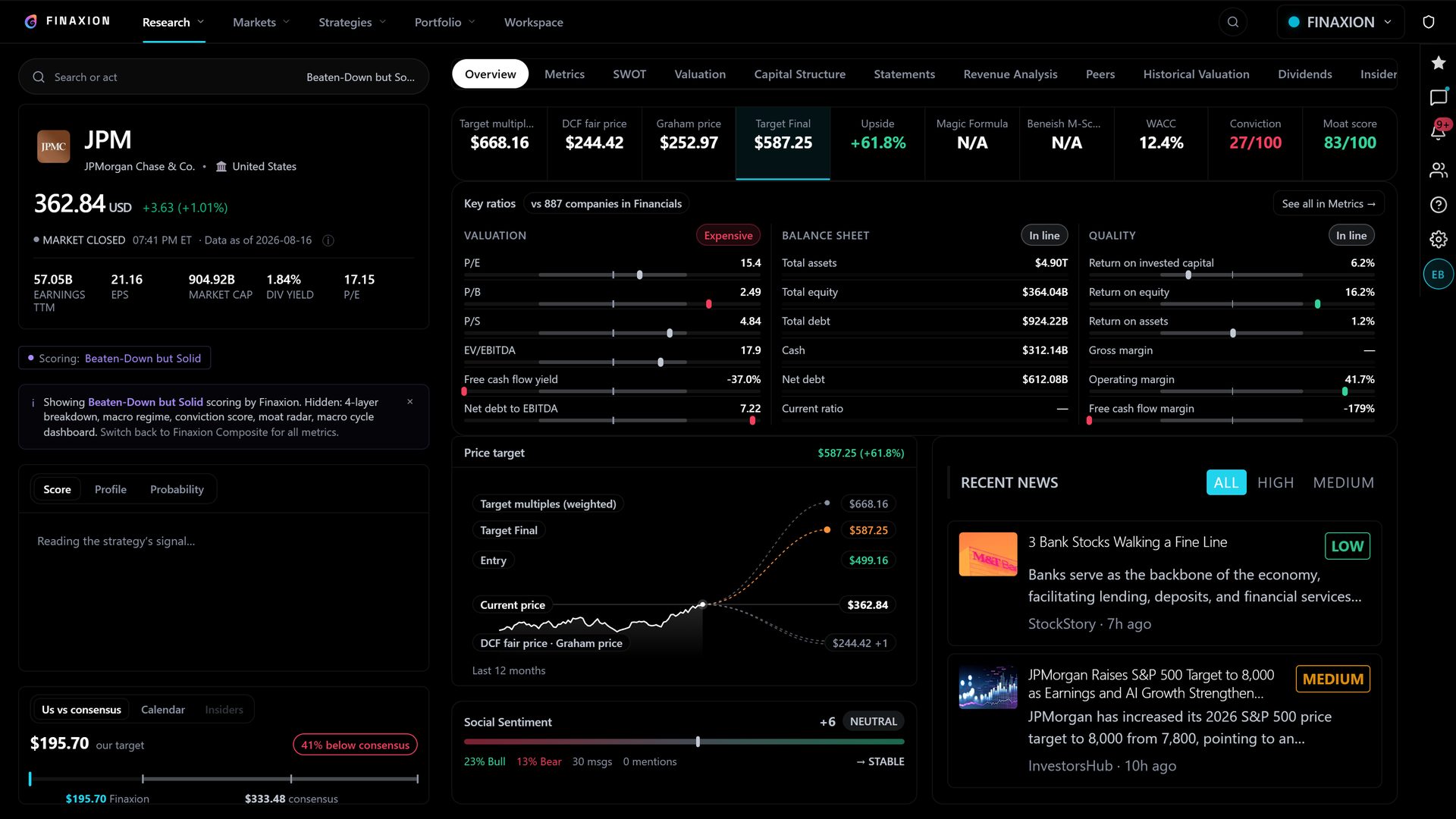Click the JPMC company logo
This screenshot has width=1456, height=819.
click(53, 146)
